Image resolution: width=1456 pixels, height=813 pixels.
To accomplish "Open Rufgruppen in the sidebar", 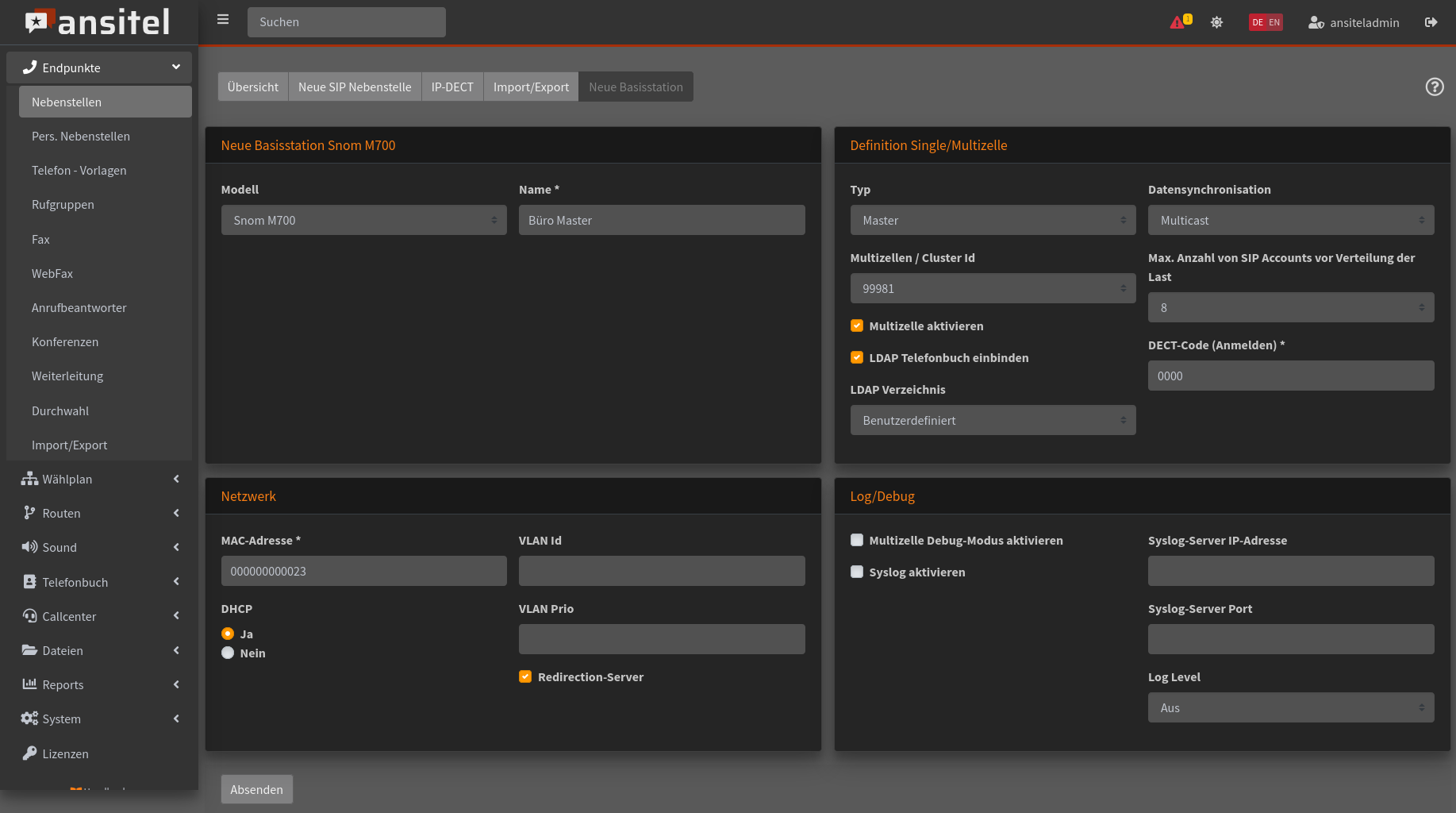I will click(63, 205).
